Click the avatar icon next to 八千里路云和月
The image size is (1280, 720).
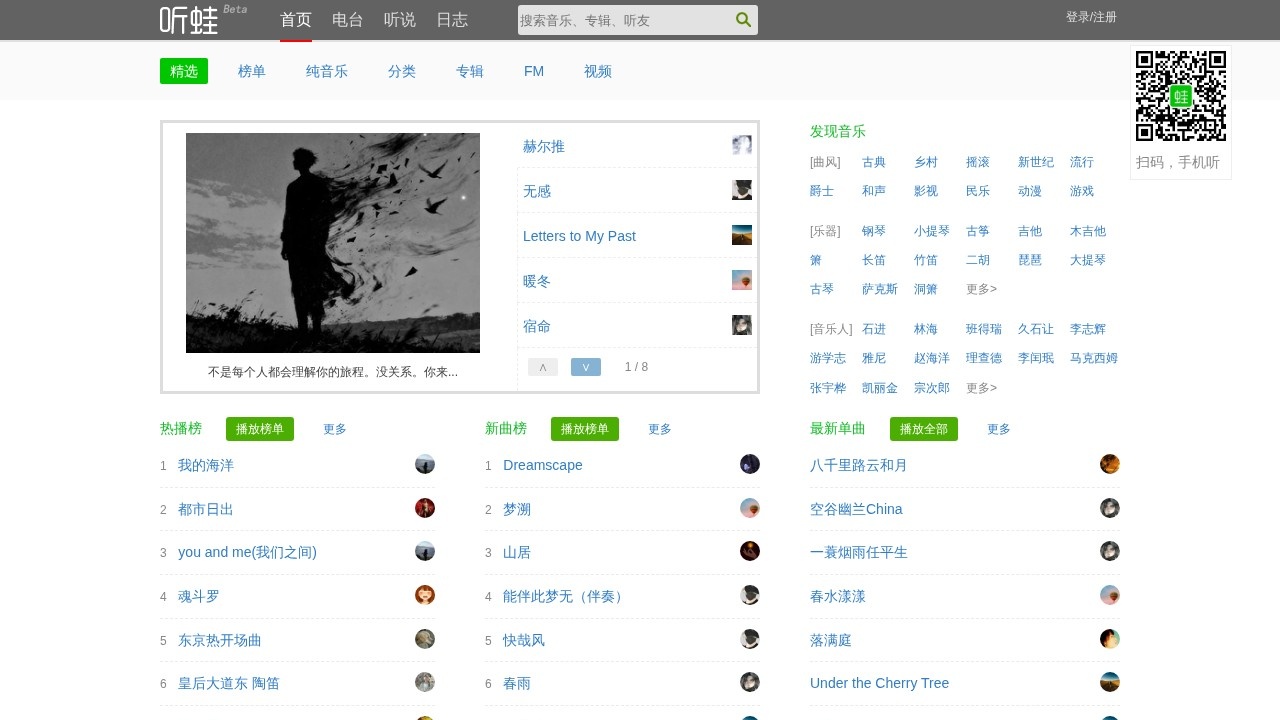(1109, 463)
